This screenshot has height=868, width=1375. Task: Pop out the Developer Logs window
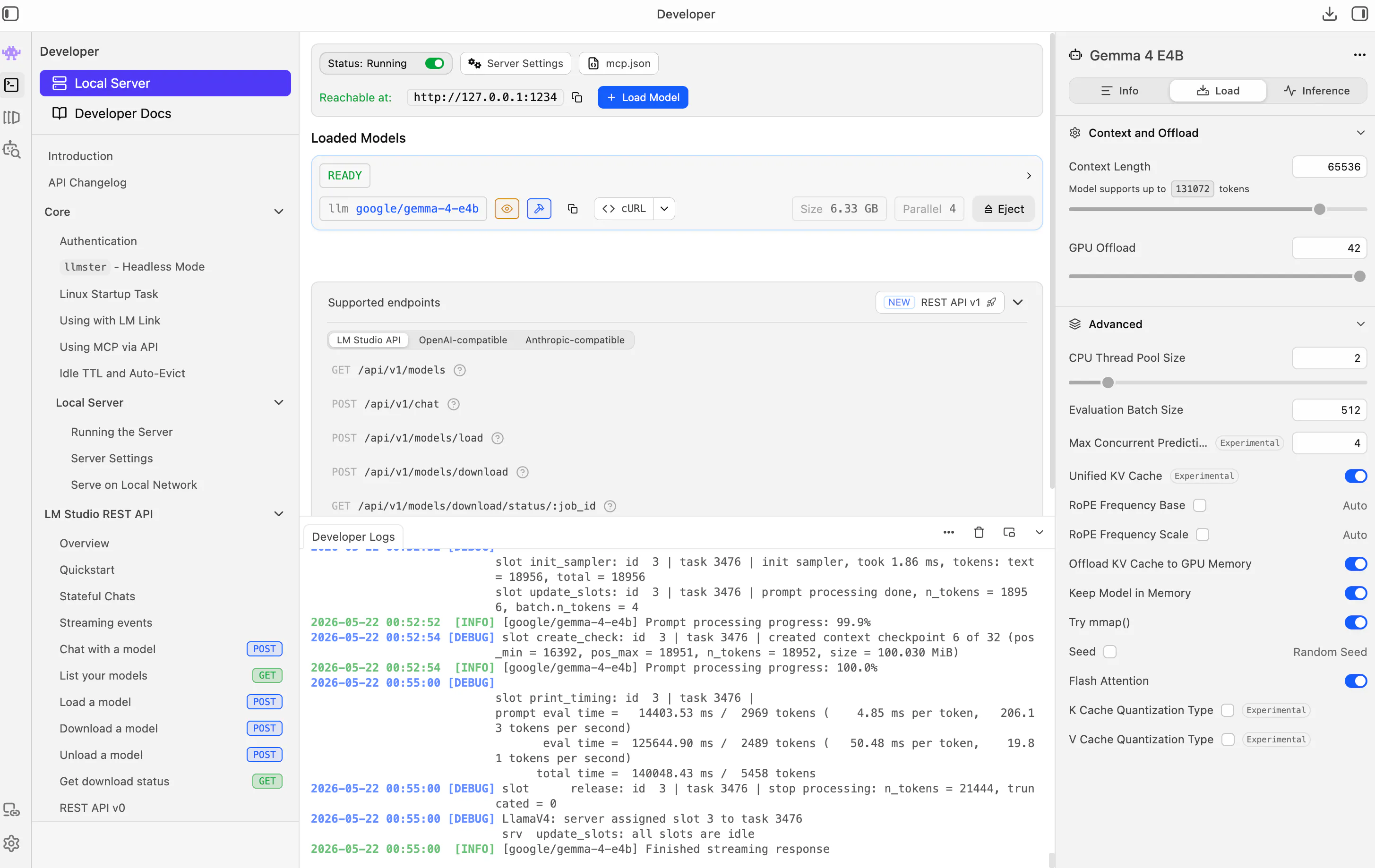(x=1009, y=532)
